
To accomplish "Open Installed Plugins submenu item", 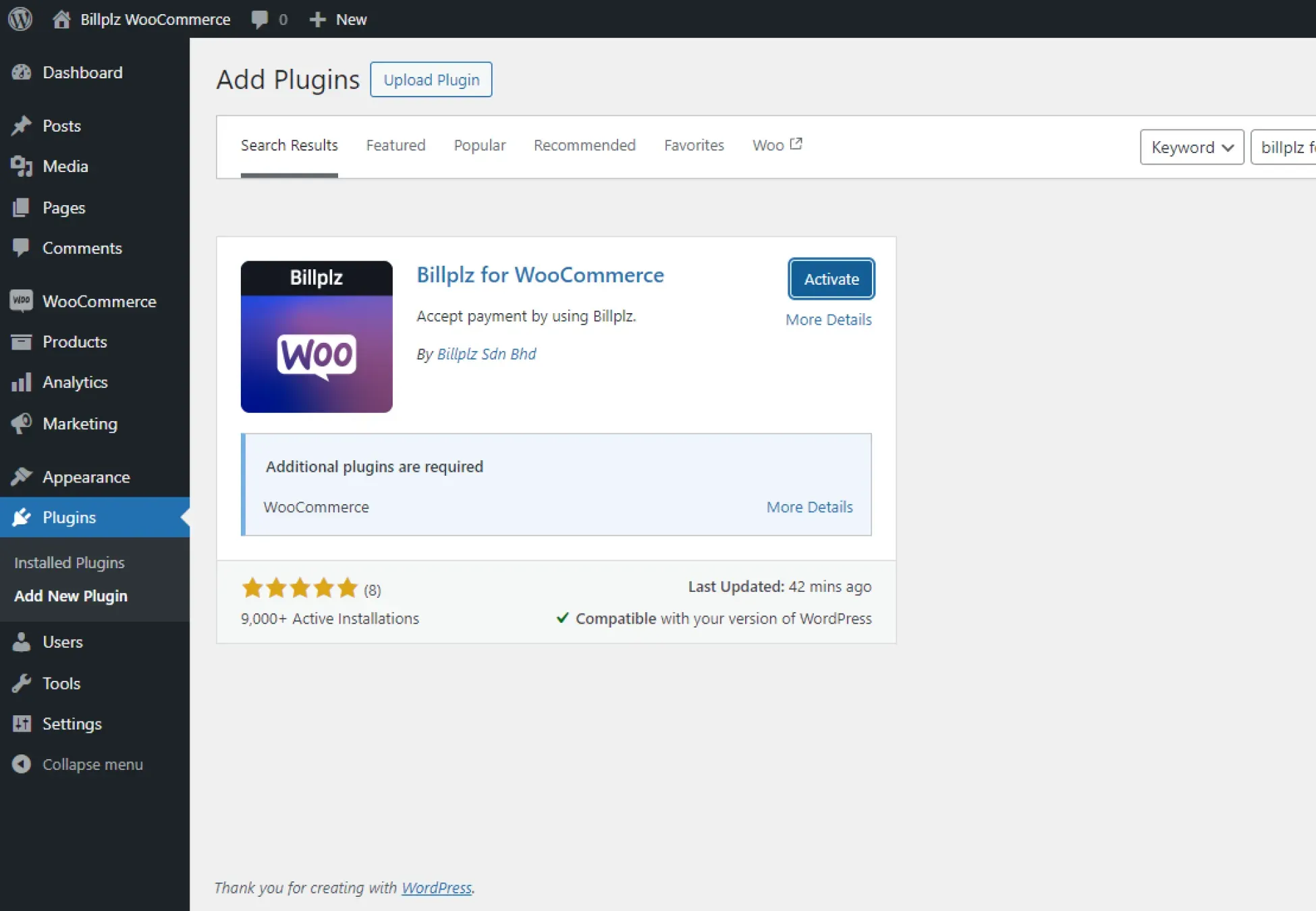I will (70, 562).
